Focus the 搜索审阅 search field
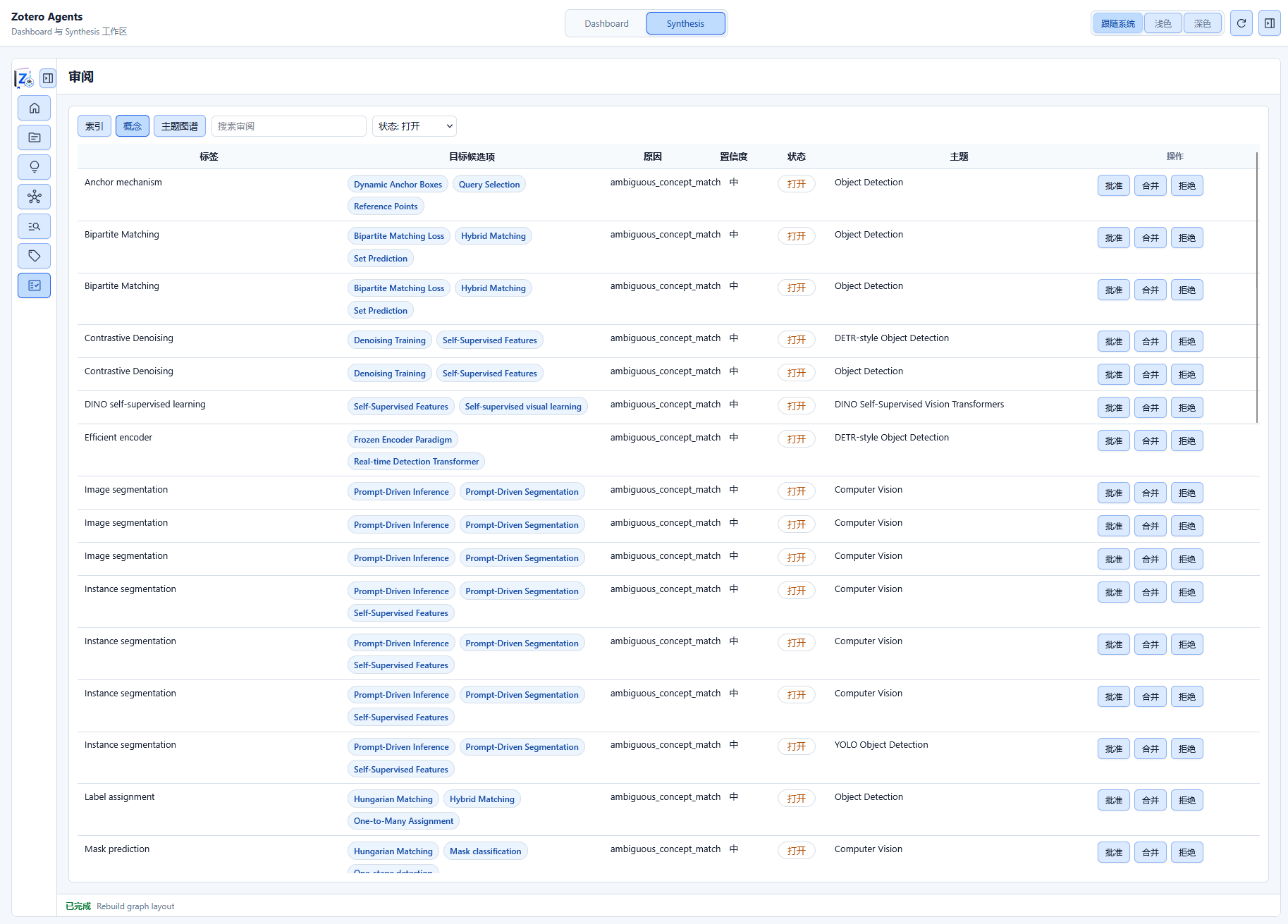The width and height of the screenshot is (1288, 924). [289, 126]
